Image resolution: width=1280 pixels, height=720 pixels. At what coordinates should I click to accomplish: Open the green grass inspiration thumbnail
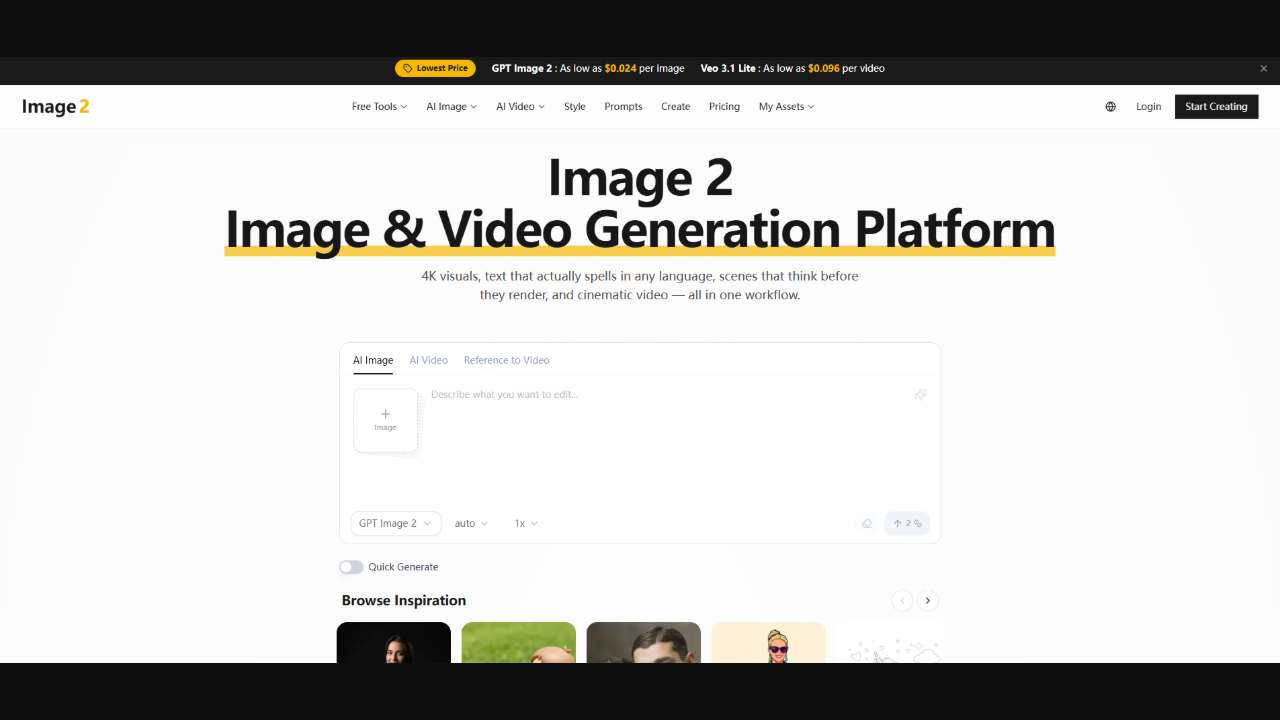pos(519,642)
